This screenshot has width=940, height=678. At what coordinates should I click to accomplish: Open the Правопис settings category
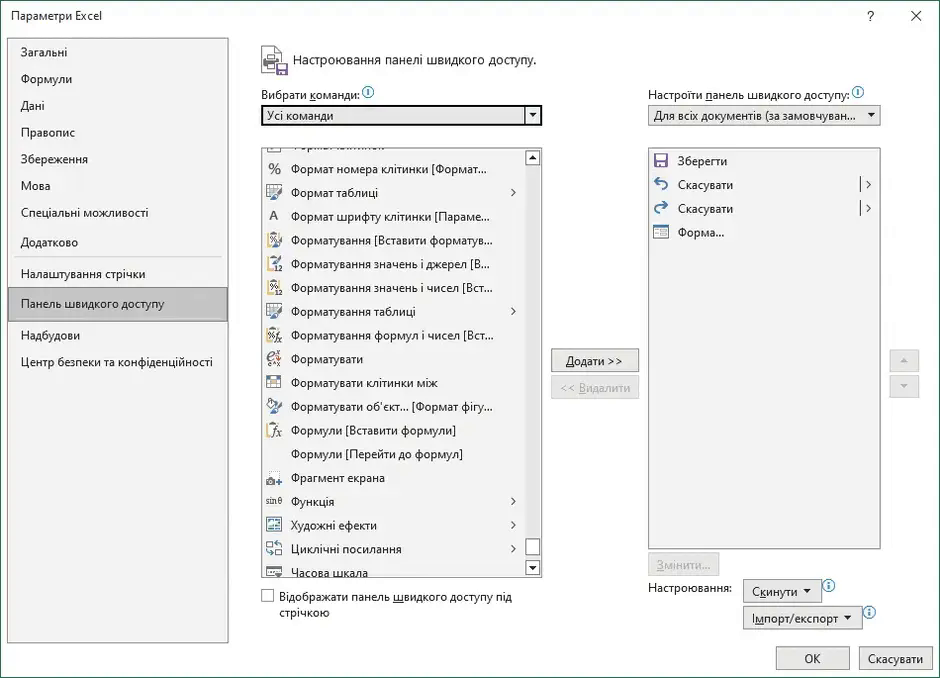(118, 132)
